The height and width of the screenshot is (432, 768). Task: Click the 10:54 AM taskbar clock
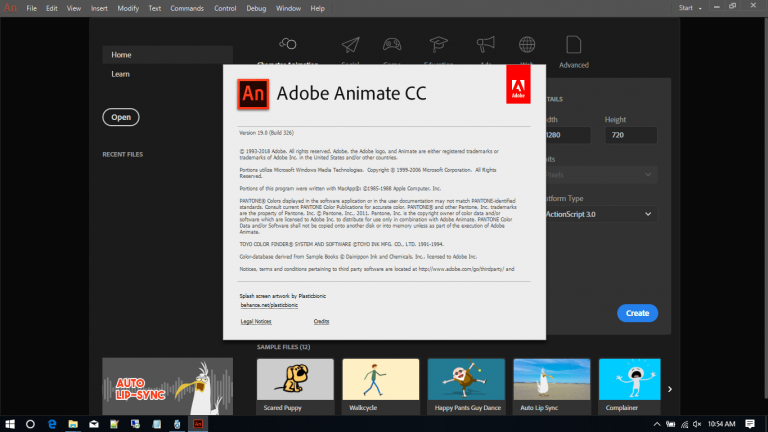[721, 424]
